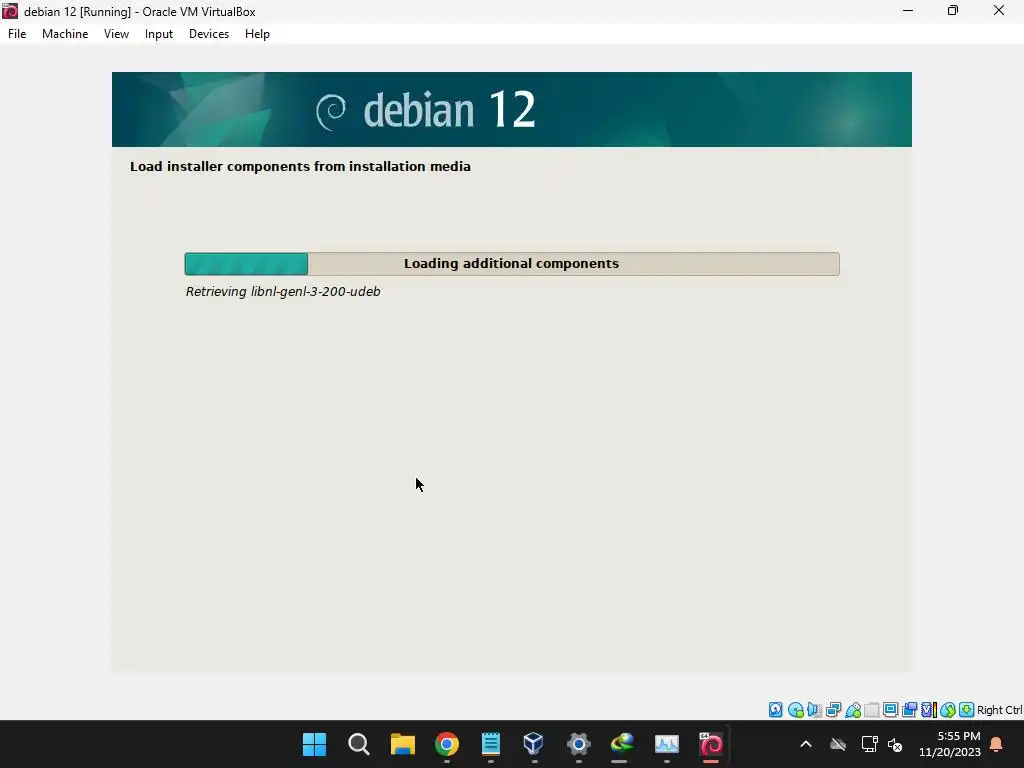
Task: Switch to the Debian VM taskbar icon
Action: coord(711,744)
